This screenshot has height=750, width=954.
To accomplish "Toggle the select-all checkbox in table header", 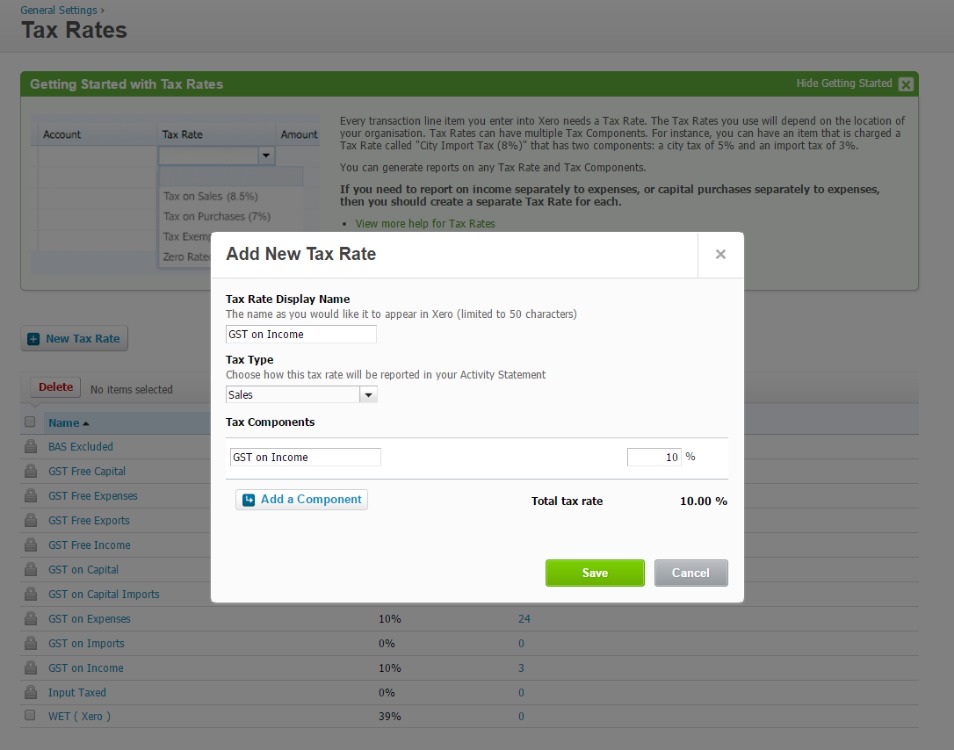I will [30, 422].
